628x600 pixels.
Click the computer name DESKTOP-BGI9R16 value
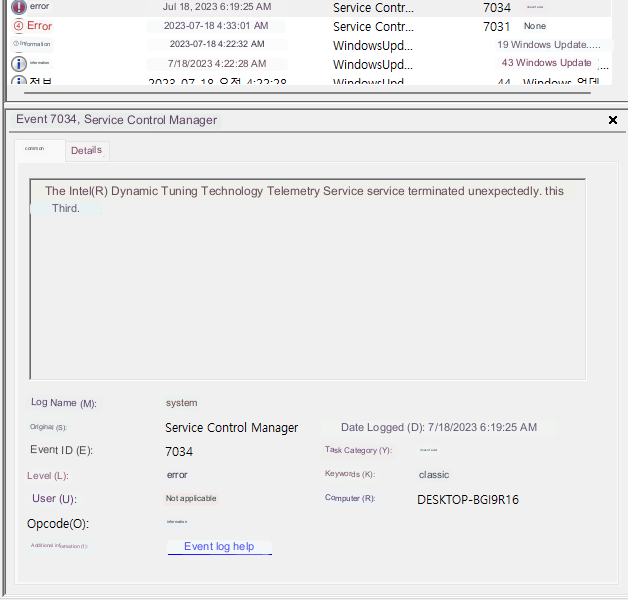point(468,499)
